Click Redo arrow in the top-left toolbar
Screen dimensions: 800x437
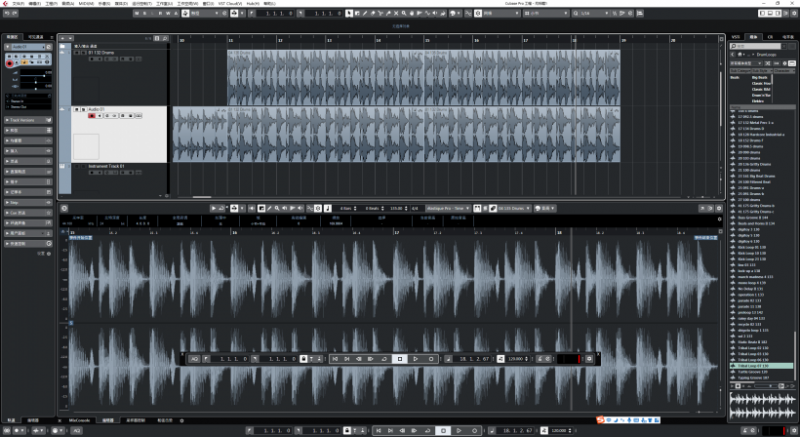pos(15,13)
